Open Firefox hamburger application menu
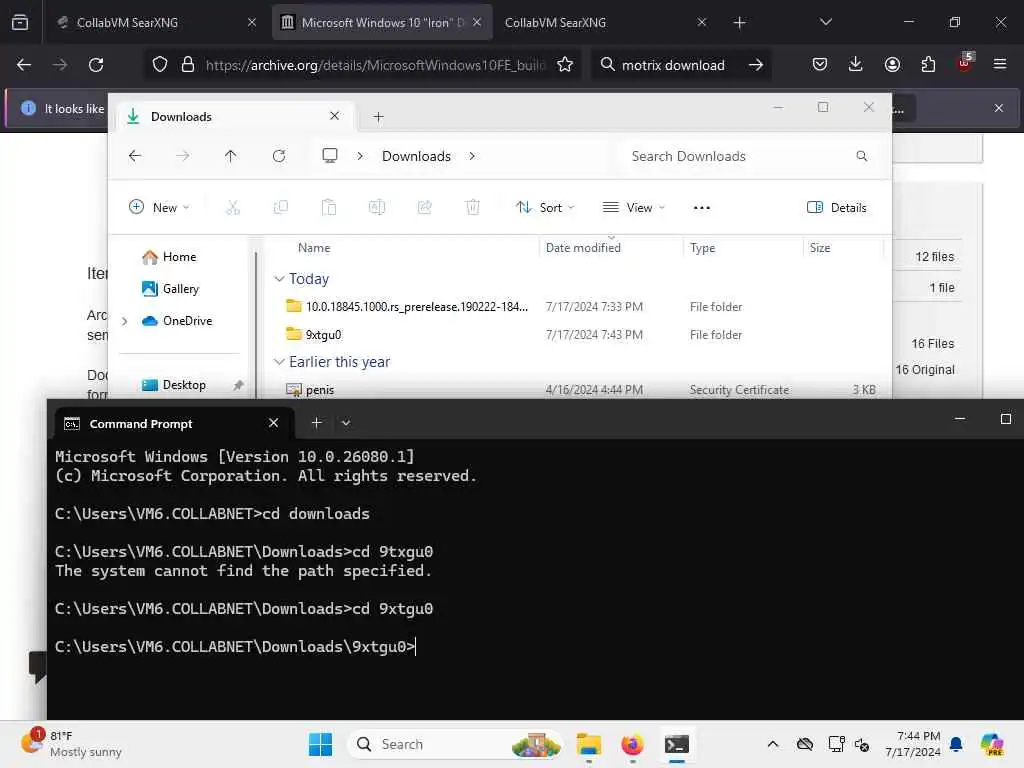 (1000, 65)
